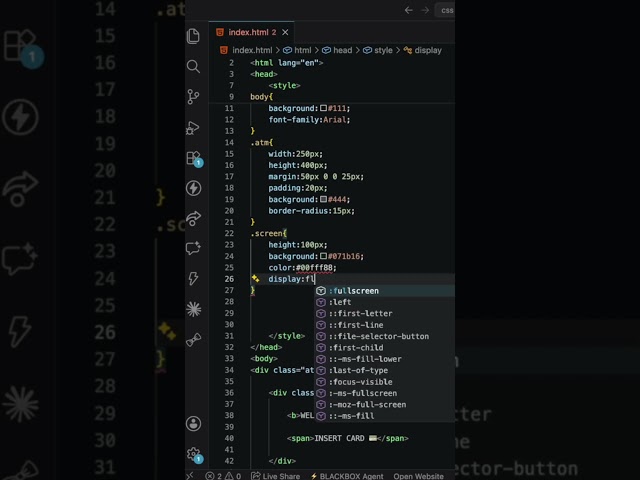Click errors and warnings status counter
The height and width of the screenshot is (480, 640).
tap(223, 476)
